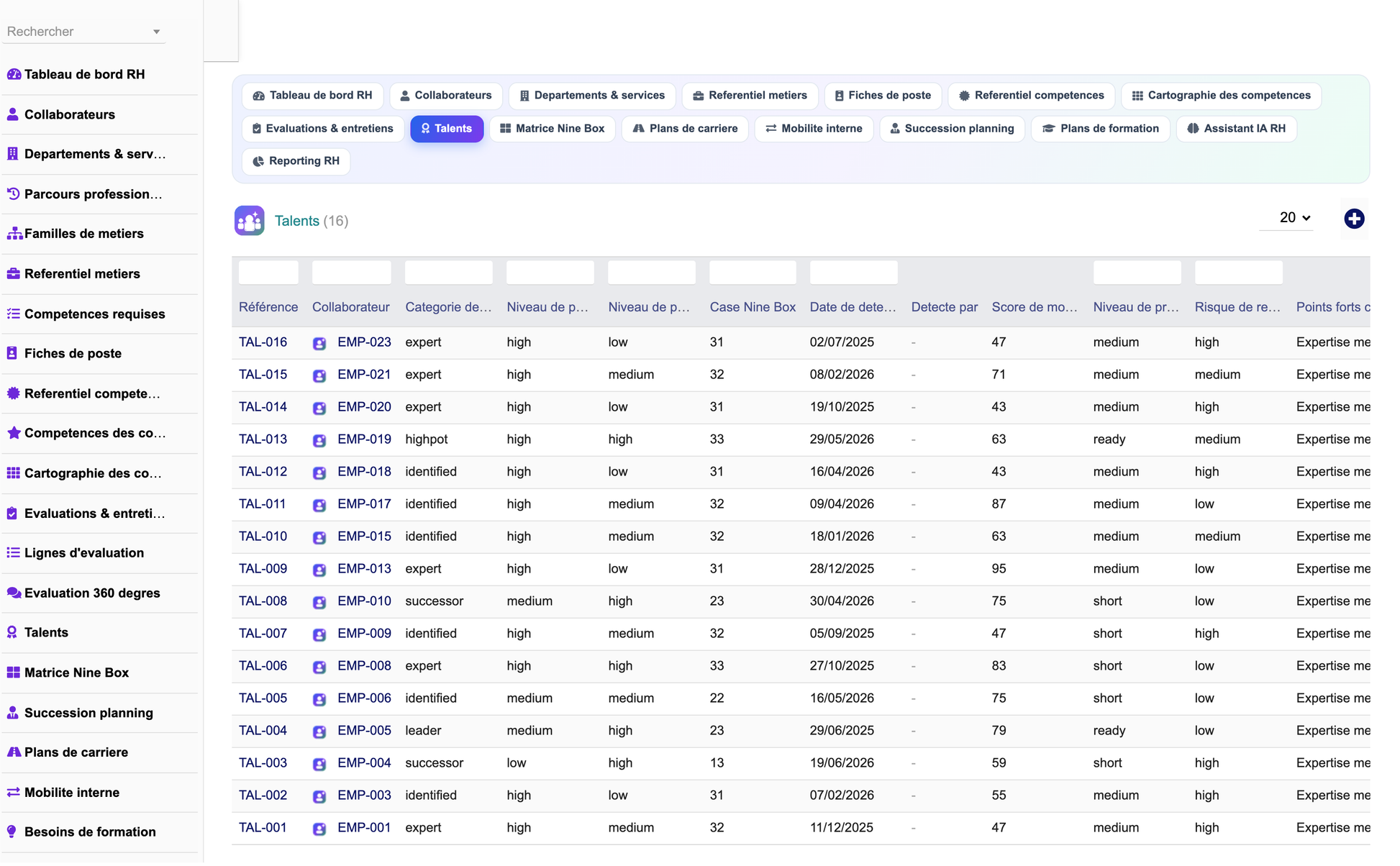Viewport: 1400px width, 866px height.
Task: Open talent record TAL-009
Action: point(263,569)
